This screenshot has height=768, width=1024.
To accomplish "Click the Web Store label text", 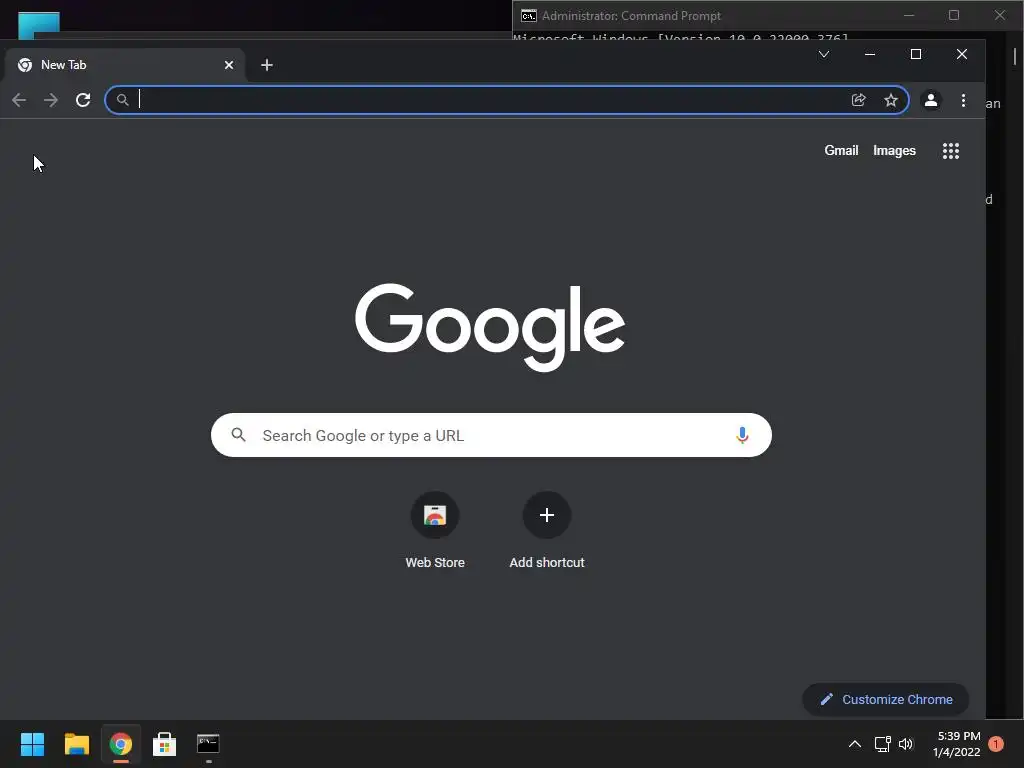I will click(435, 562).
